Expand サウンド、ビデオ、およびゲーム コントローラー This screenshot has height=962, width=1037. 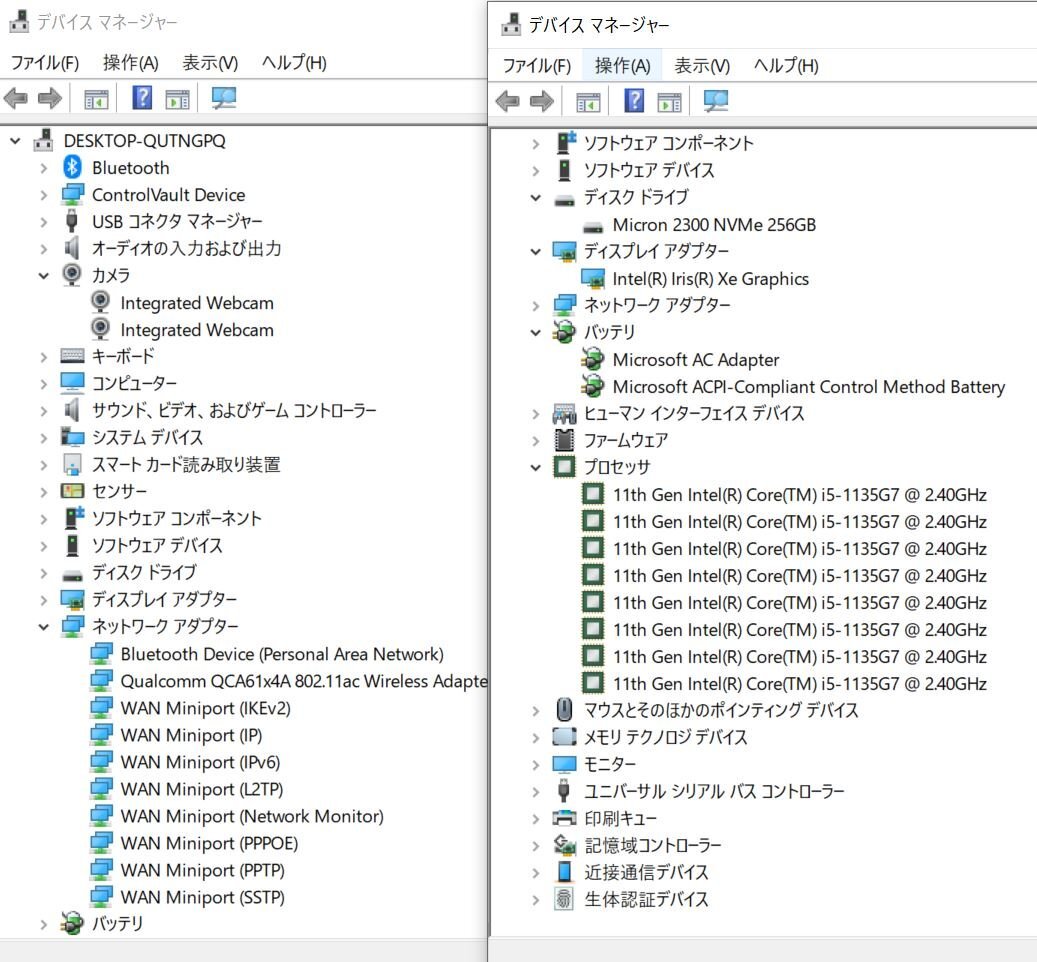(x=44, y=411)
